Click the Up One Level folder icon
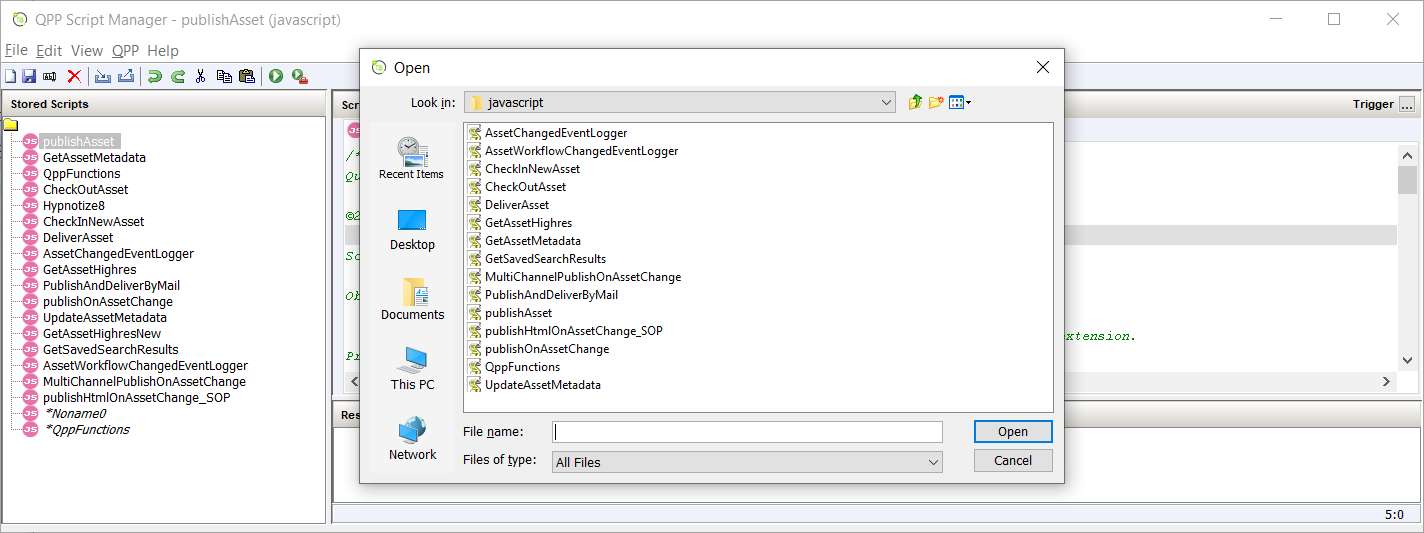1424x533 pixels. (915, 102)
